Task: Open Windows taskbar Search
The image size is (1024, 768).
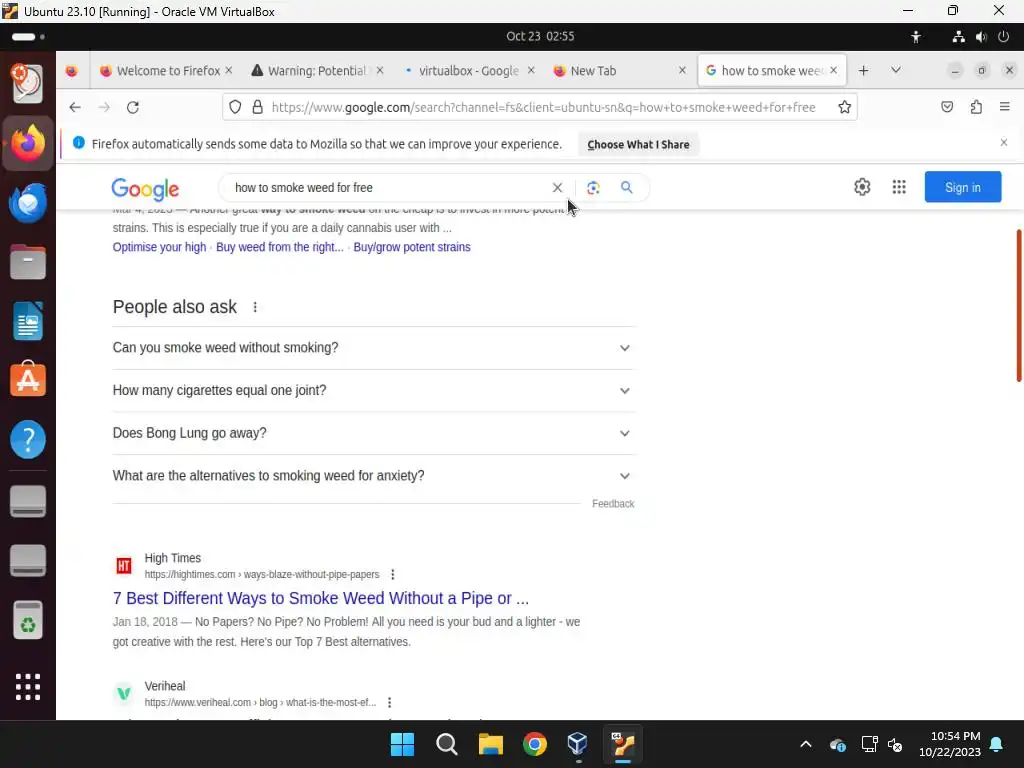Action: [447, 744]
